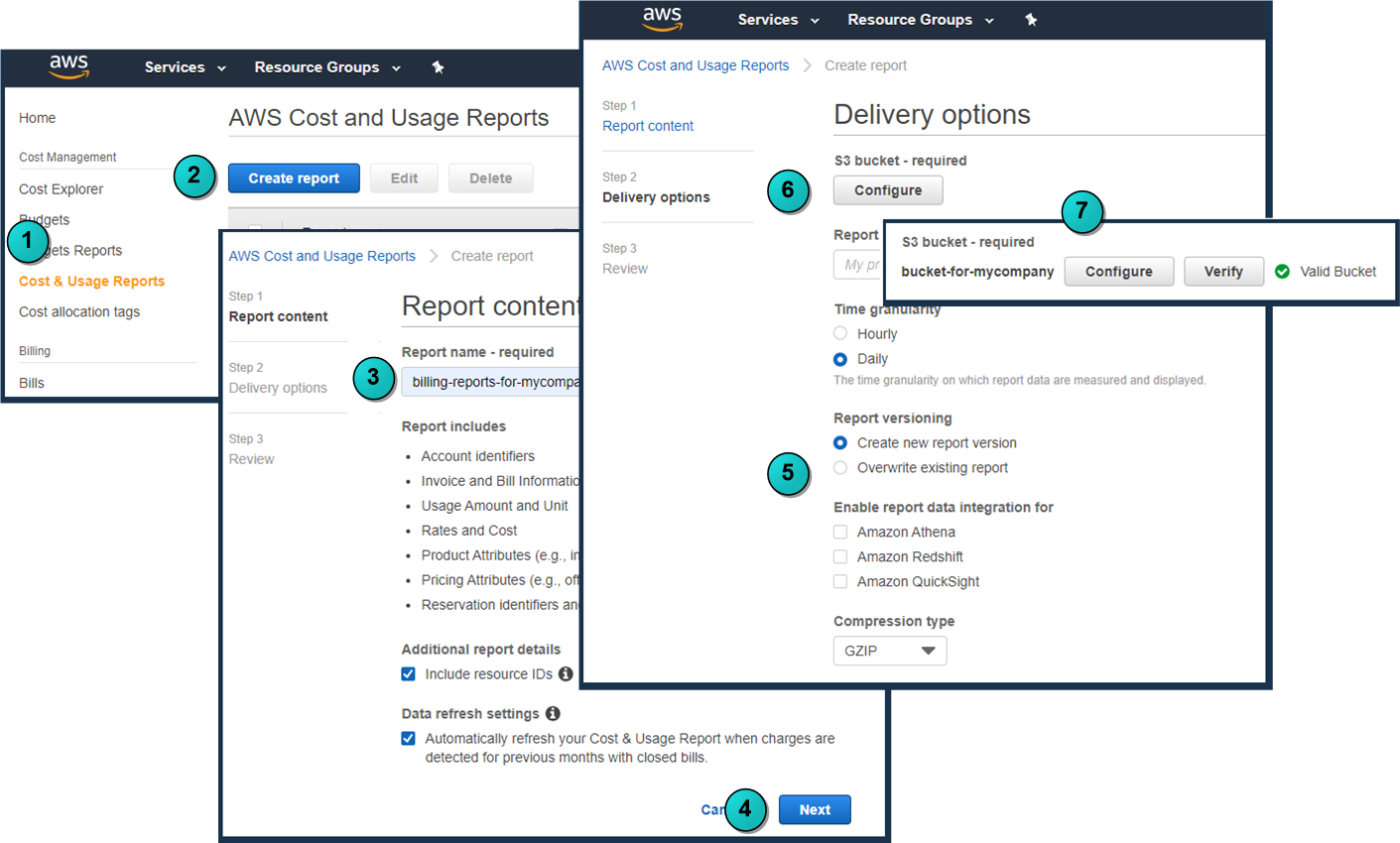The width and height of the screenshot is (1400, 843).
Task: Uncheck the automatically refresh Cost & Usage Report checkbox
Action: (408, 739)
